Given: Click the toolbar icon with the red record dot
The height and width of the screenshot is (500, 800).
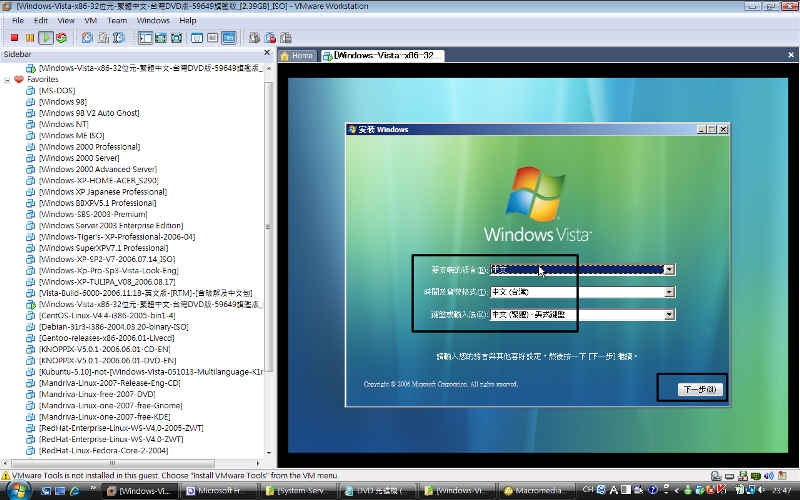Looking at the screenshot, I should click(270, 38).
